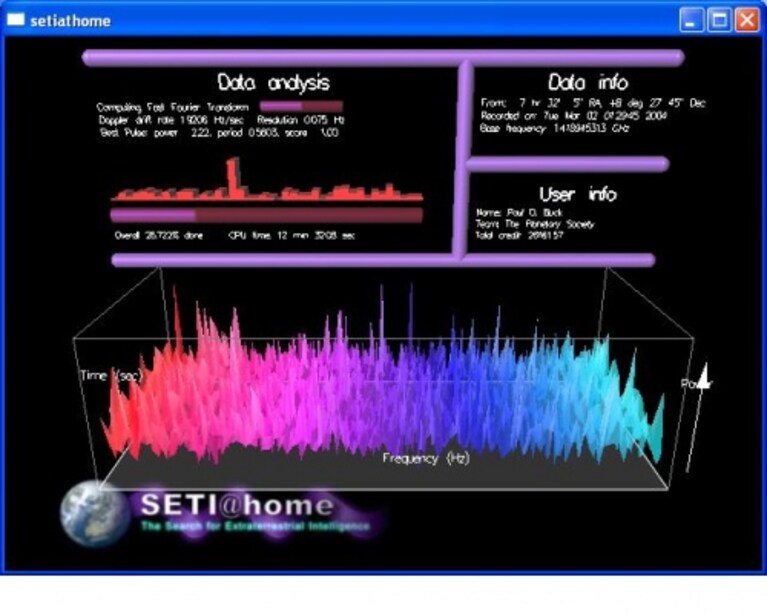Click the Doppler drift rate line
Image resolution: width=767 pixels, height=614 pixels.
tap(222, 120)
